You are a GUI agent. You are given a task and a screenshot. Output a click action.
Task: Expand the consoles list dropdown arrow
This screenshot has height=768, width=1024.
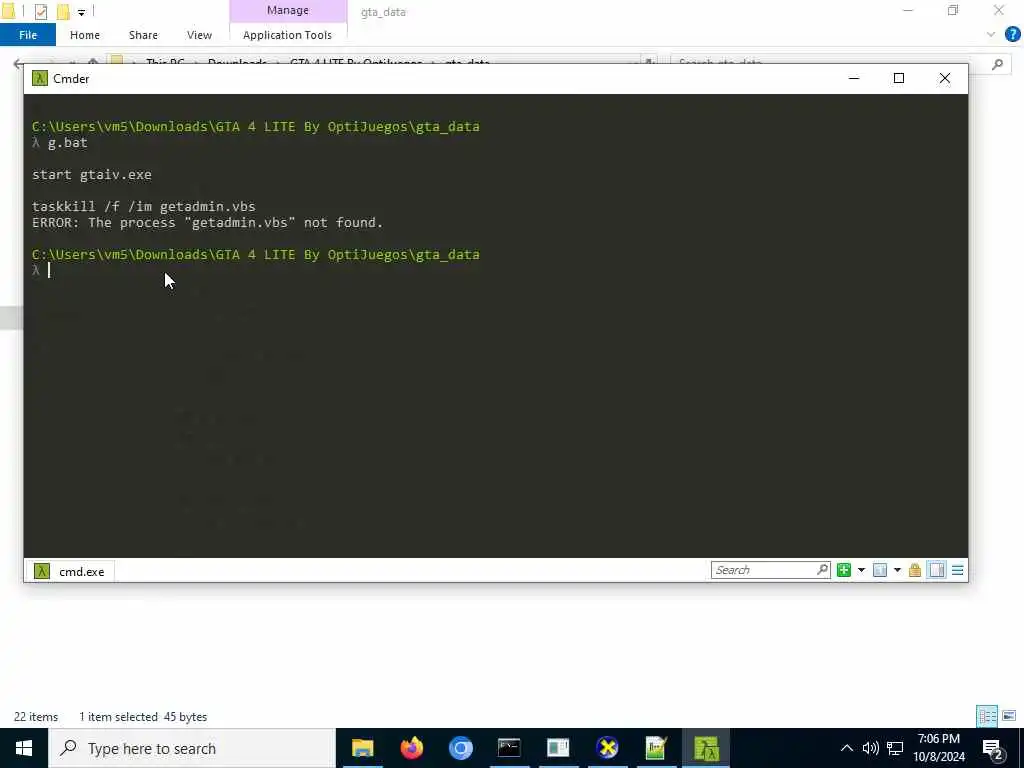(897, 570)
